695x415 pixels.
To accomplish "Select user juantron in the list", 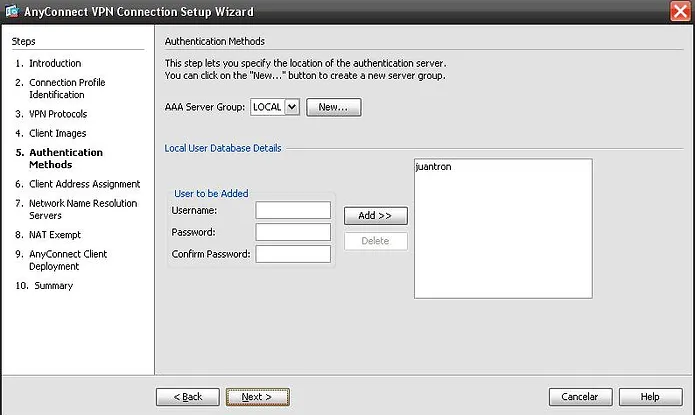I will coord(433,167).
